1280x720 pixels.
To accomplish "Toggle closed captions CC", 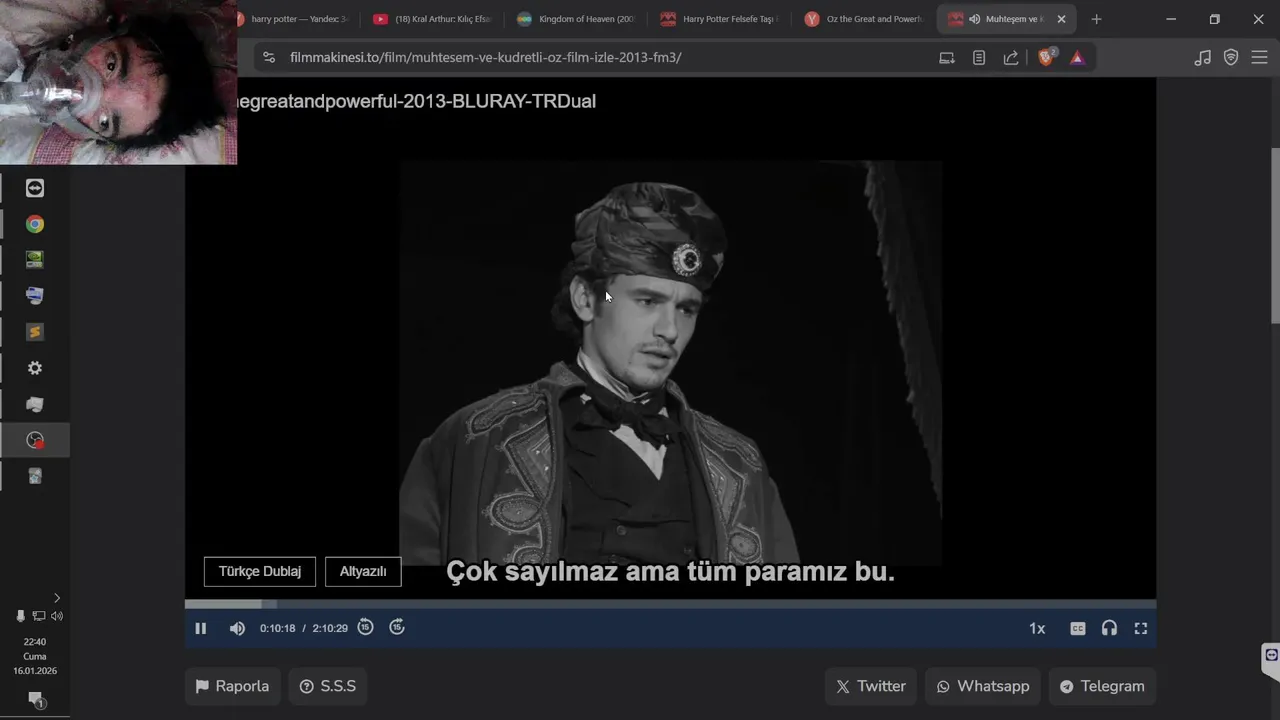I will click(x=1078, y=628).
